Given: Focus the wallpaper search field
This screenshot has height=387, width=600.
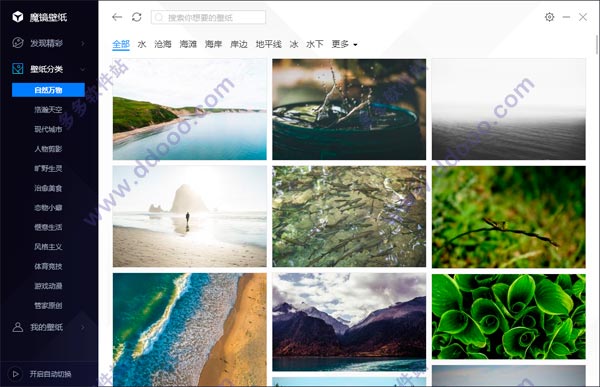Looking at the screenshot, I should [208, 18].
